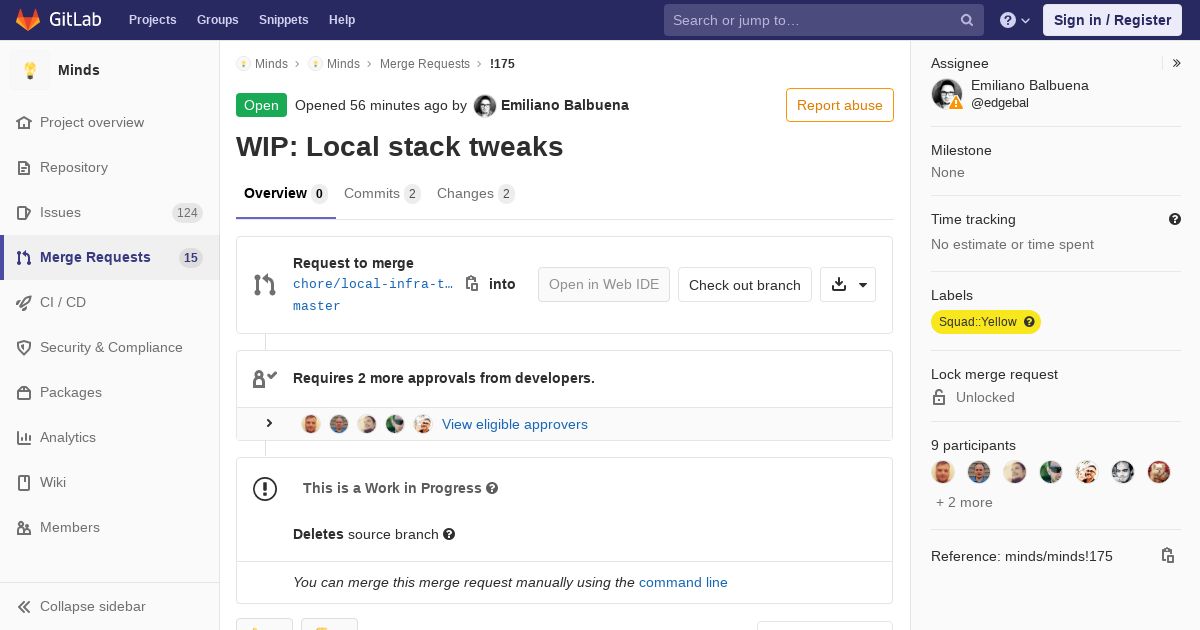Viewport: 1200px width, 630px height.
Task: Click Work in Progress help icon
Action: (492, 488)
